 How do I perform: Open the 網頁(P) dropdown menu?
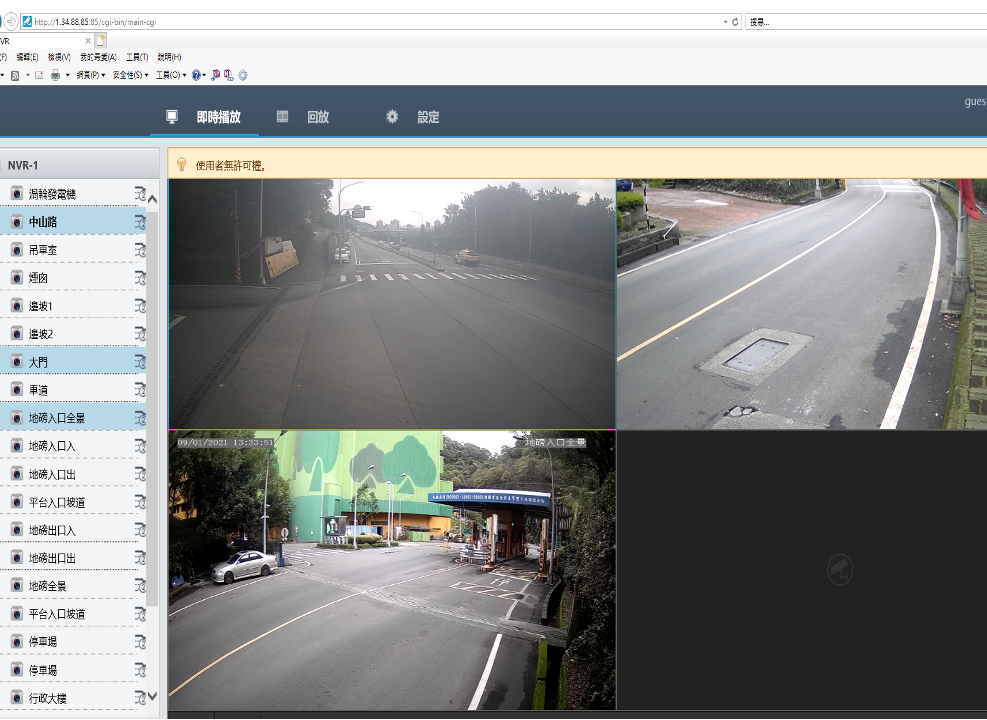[91, 75]
